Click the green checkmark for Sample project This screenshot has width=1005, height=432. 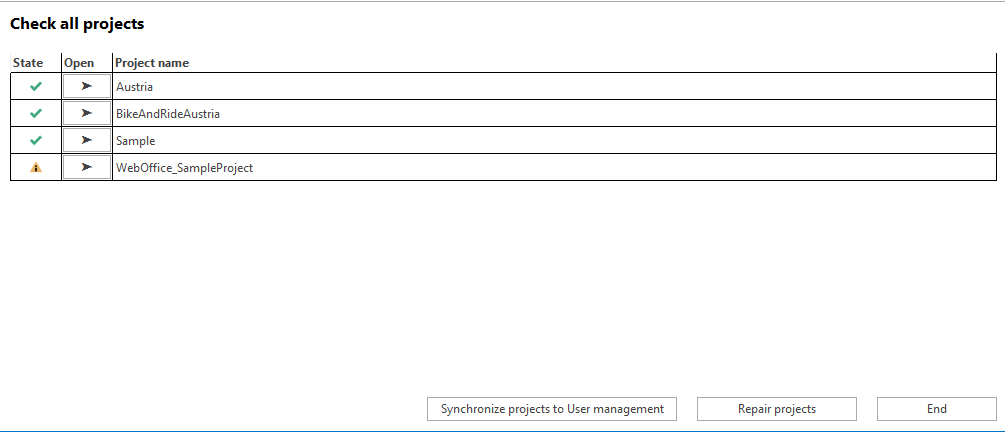pyautogui.click(x=36, y=141)
